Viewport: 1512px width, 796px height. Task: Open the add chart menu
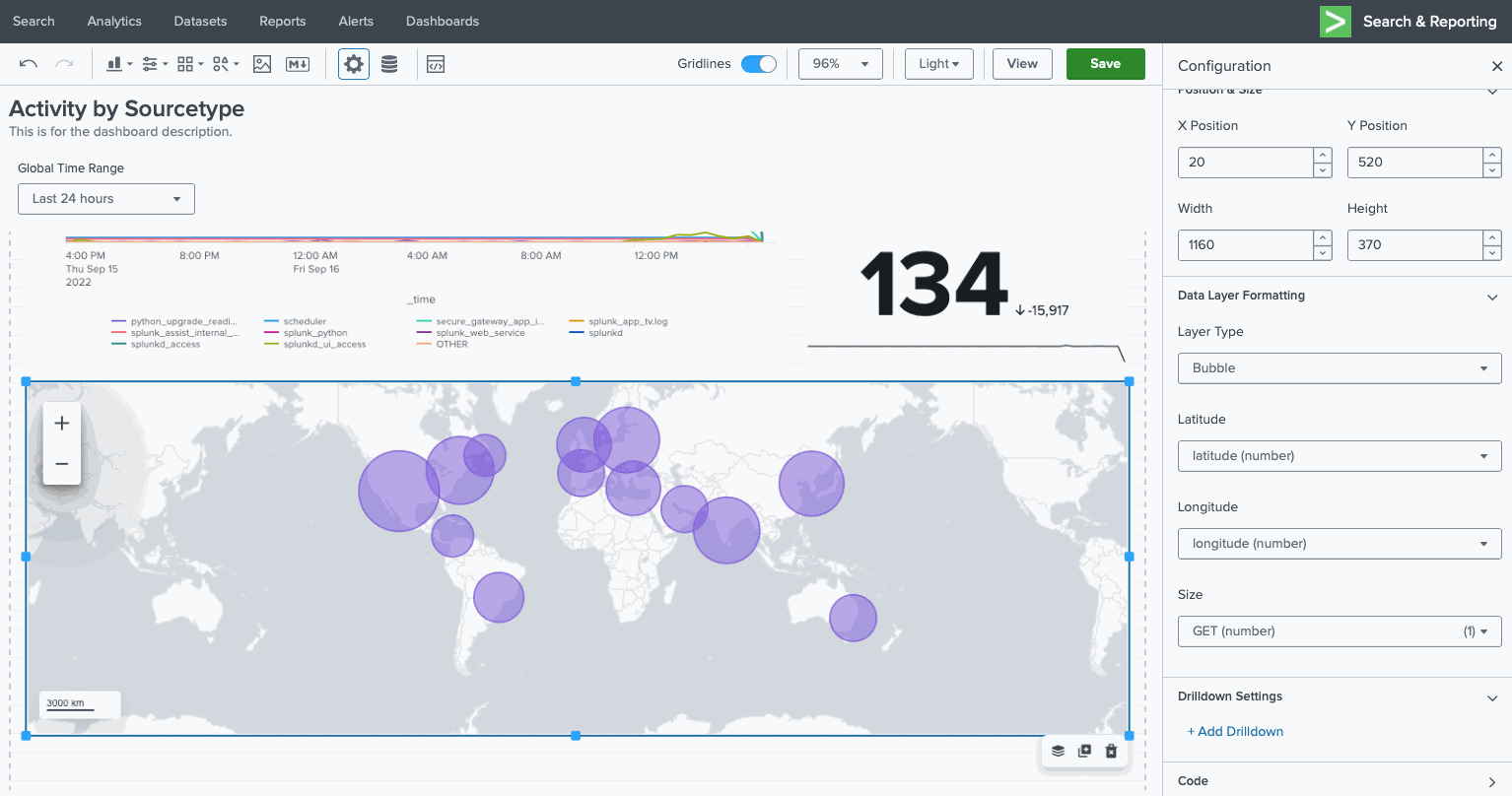[x=118, y=64]
